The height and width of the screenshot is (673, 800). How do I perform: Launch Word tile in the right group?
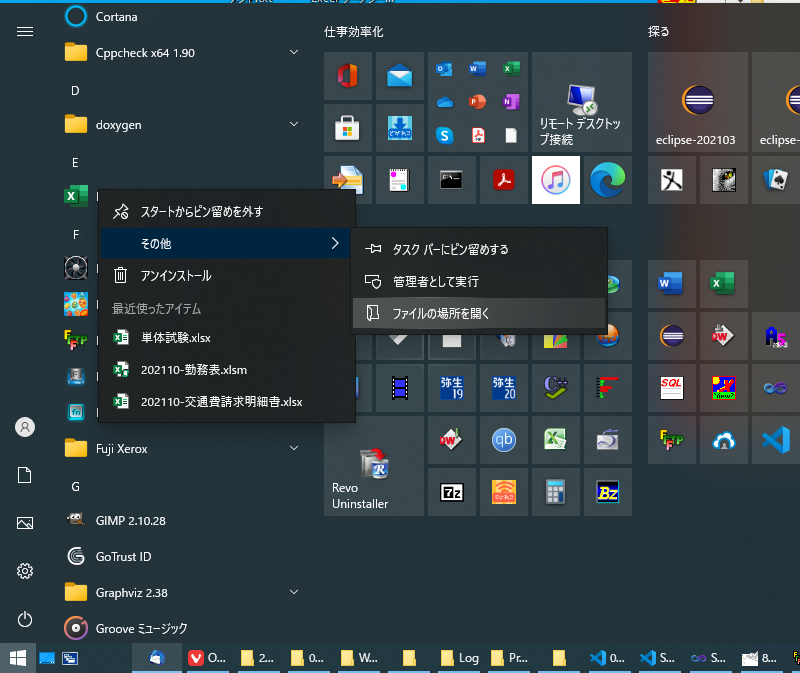(671, 284)
